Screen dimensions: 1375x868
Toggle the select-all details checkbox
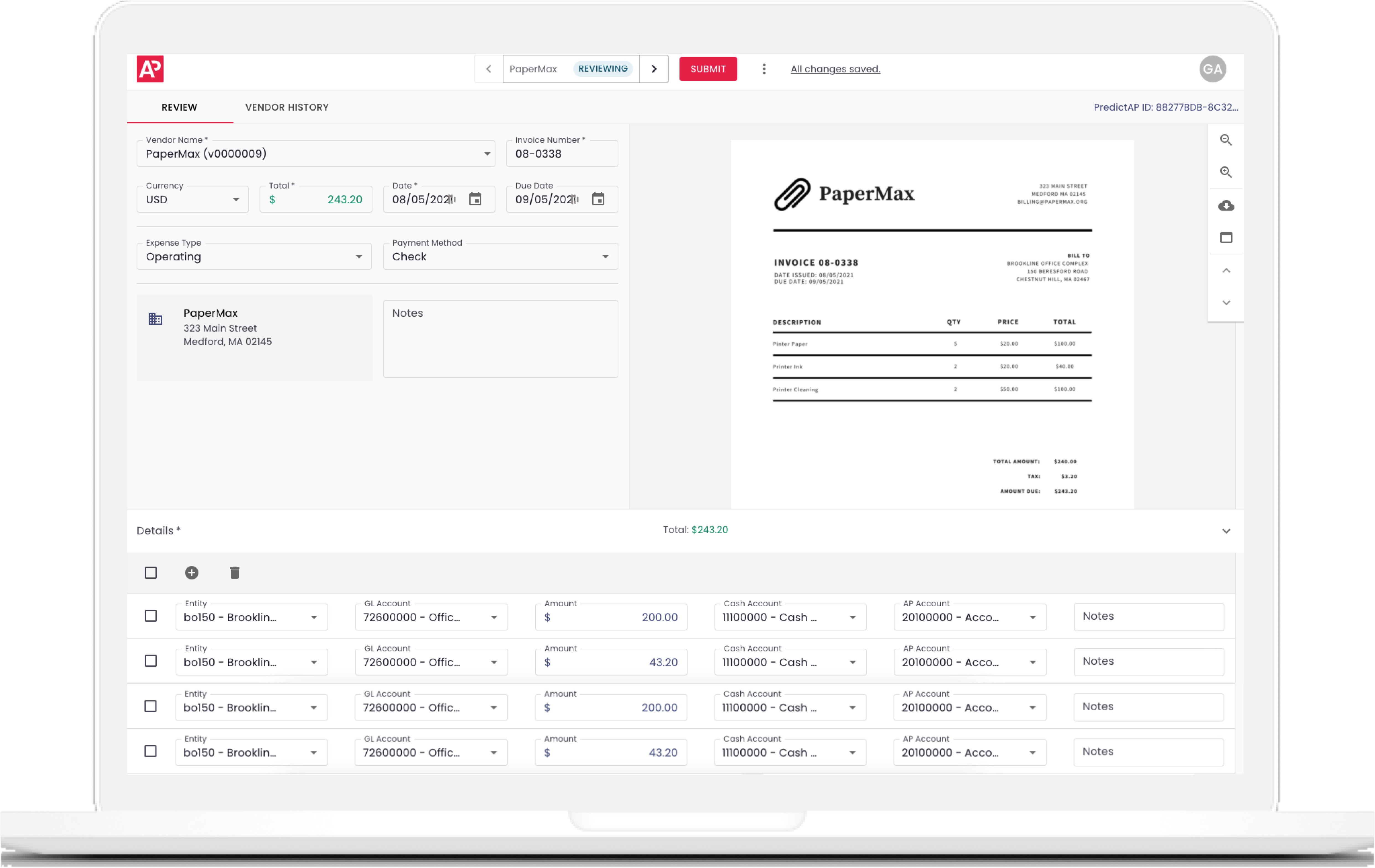click(x=151, y=573)
